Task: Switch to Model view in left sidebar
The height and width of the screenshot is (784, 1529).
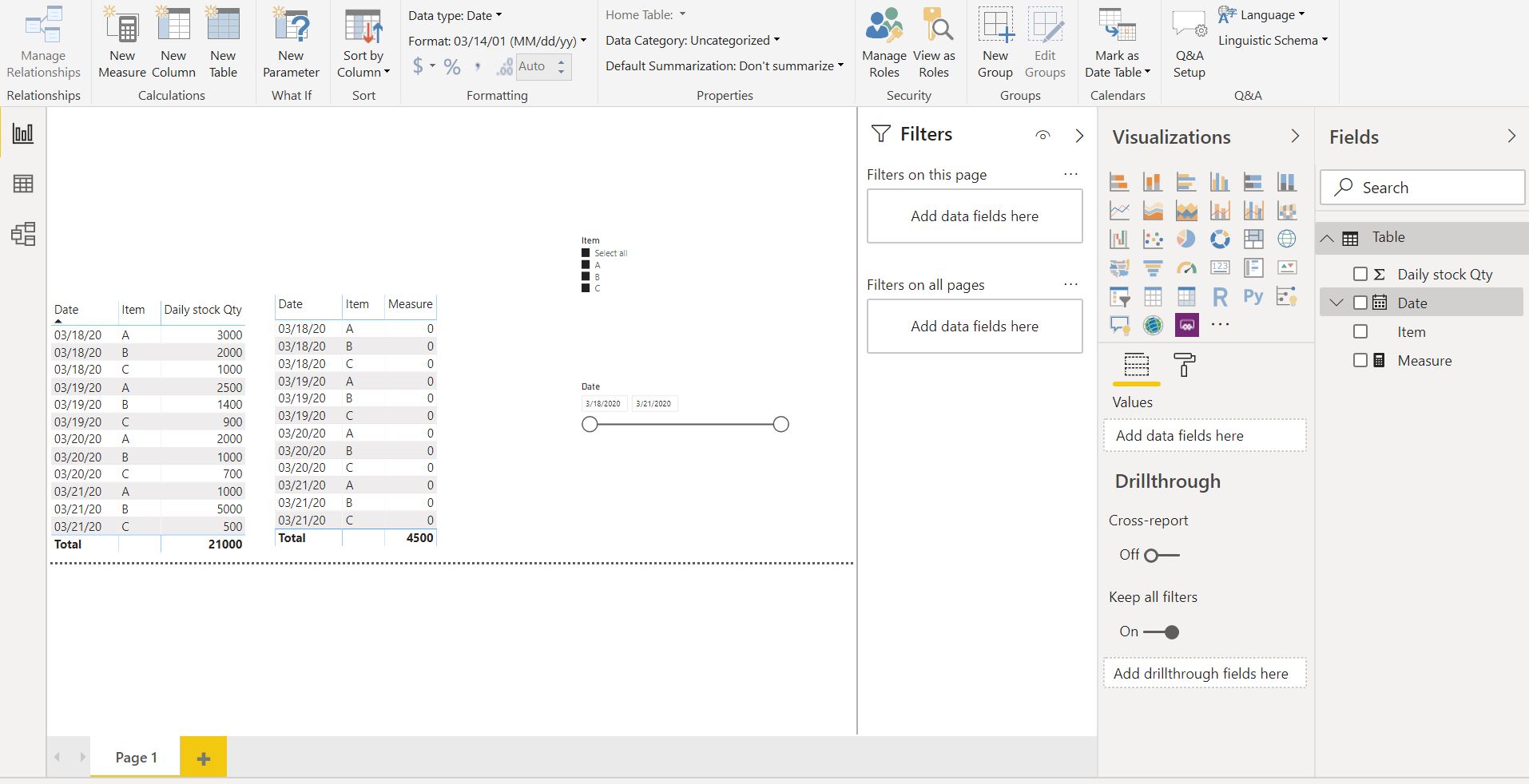Action: pyautogui.click(x=23, y=234)
